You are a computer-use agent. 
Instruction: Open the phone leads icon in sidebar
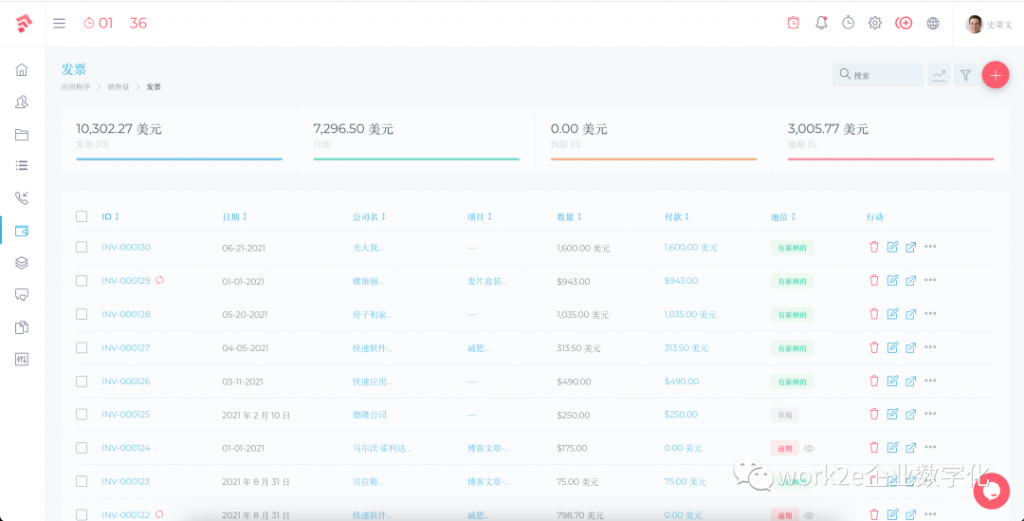[22, 198]
